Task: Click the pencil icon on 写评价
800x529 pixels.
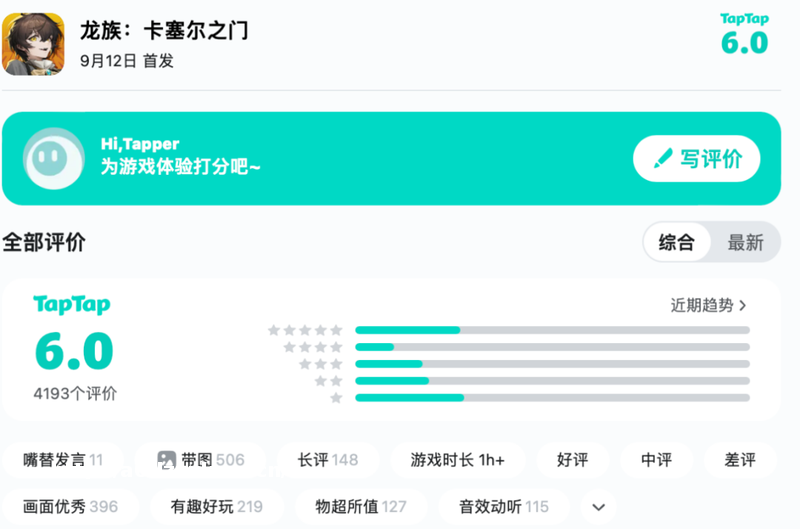Action: coord(662,159)
